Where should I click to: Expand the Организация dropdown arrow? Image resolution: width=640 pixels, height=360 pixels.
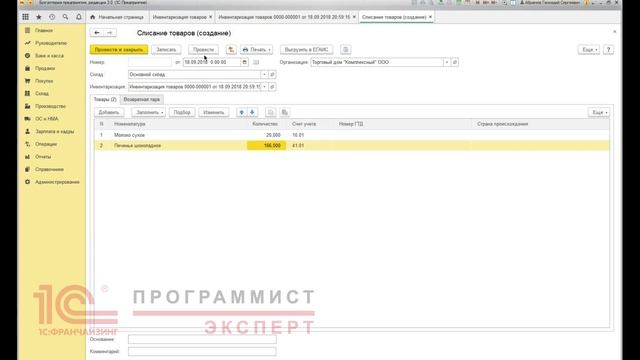pos(447,62)
